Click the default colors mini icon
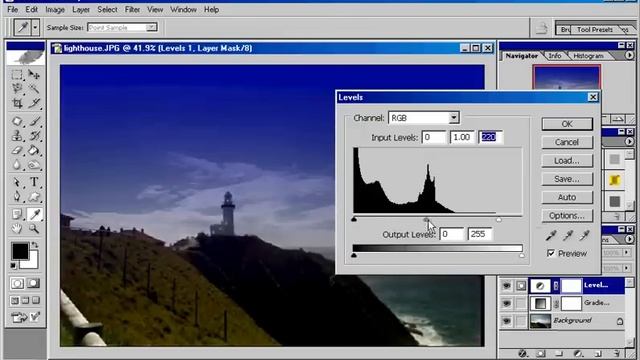This screenshot has width=640, height=360. tap(13, 266)
